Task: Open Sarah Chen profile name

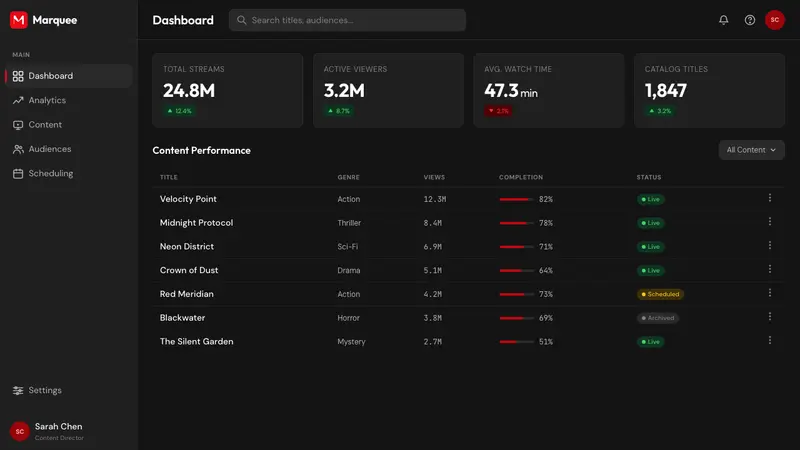Action: tap(58, 427)
